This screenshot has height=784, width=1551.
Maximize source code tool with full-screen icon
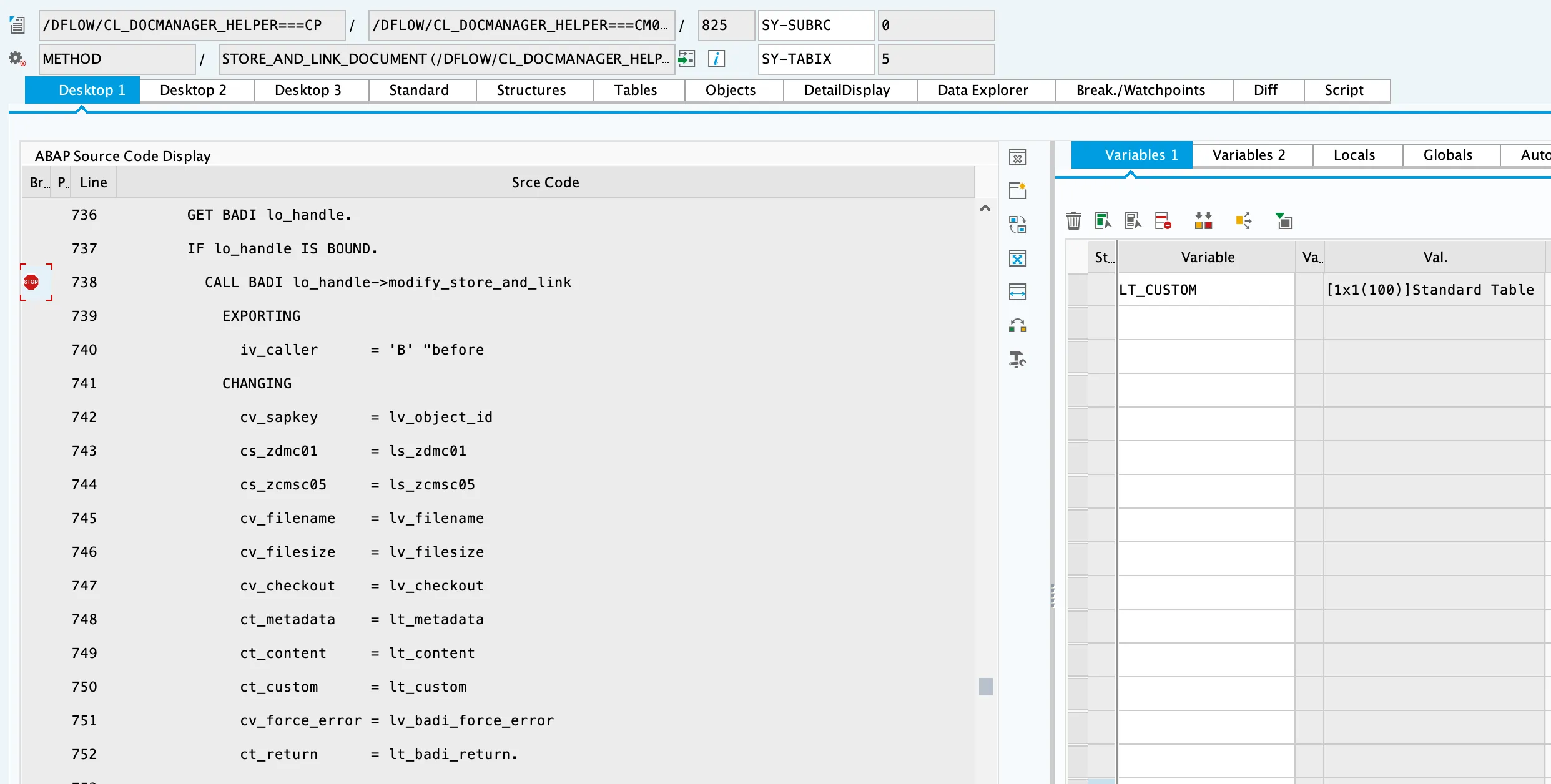coord(1017,258)
